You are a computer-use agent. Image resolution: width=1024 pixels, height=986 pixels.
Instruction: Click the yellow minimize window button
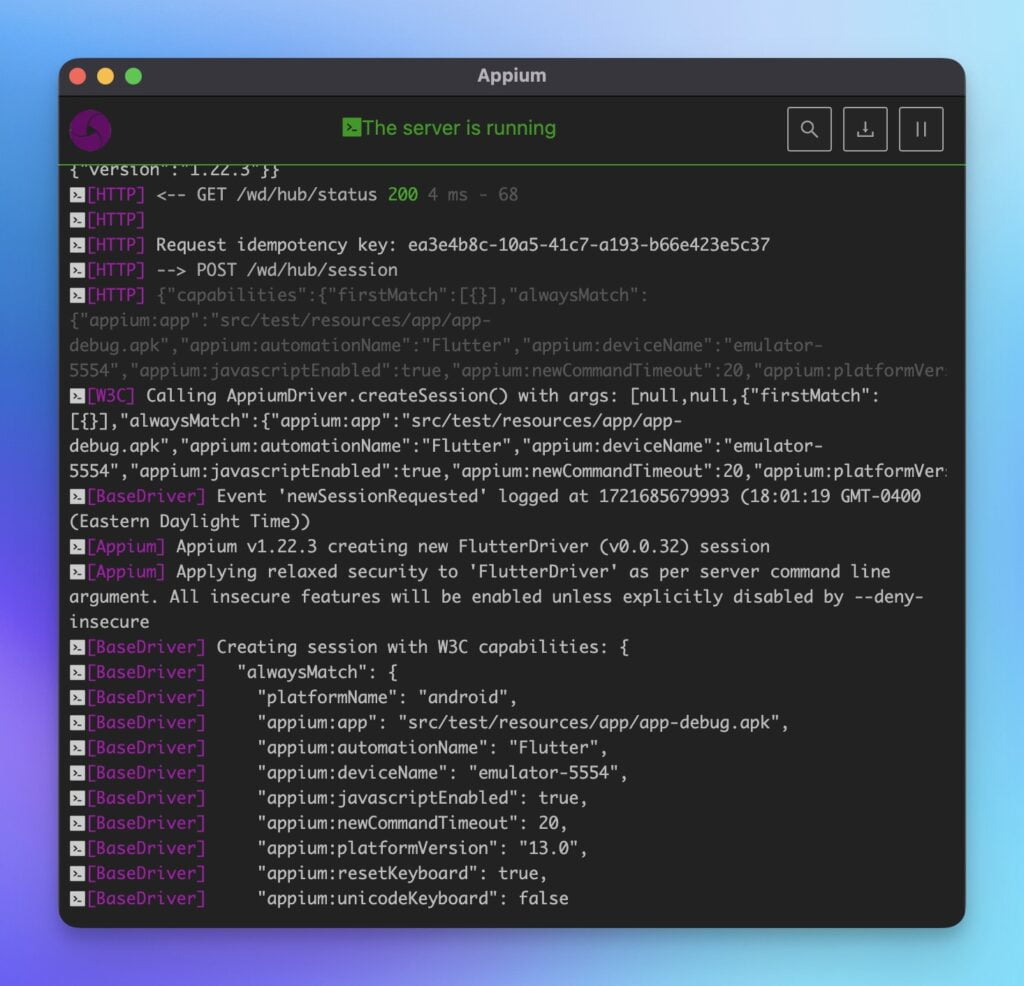[x=106, y=76]
